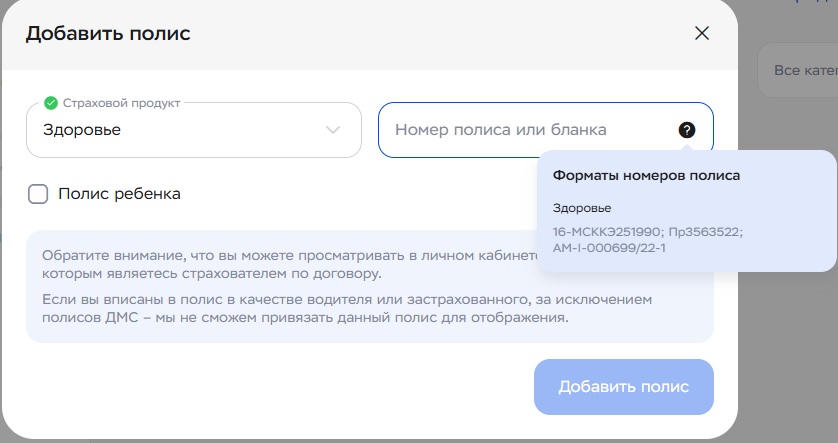Select the example number 16-МСККЭ251990

(607, 232)
